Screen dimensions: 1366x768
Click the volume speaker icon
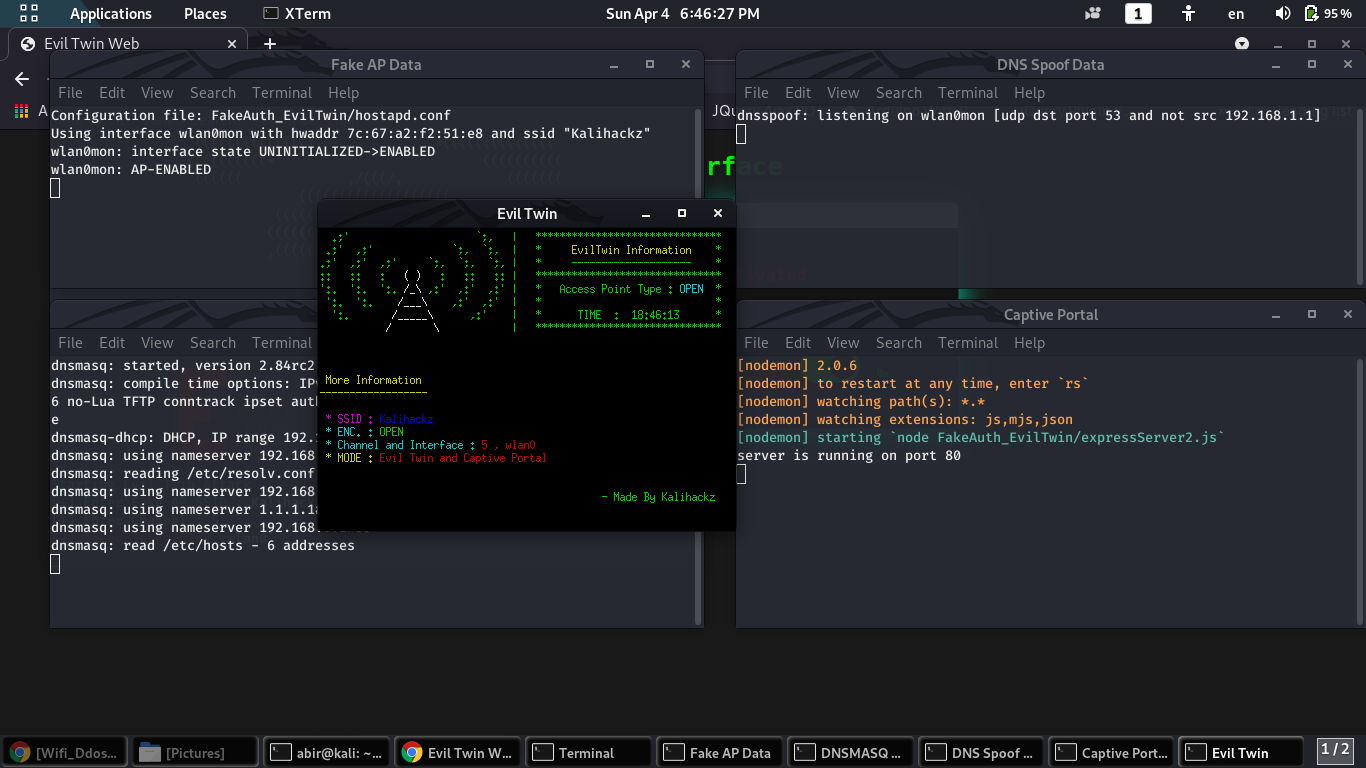tap(1283, 14)
